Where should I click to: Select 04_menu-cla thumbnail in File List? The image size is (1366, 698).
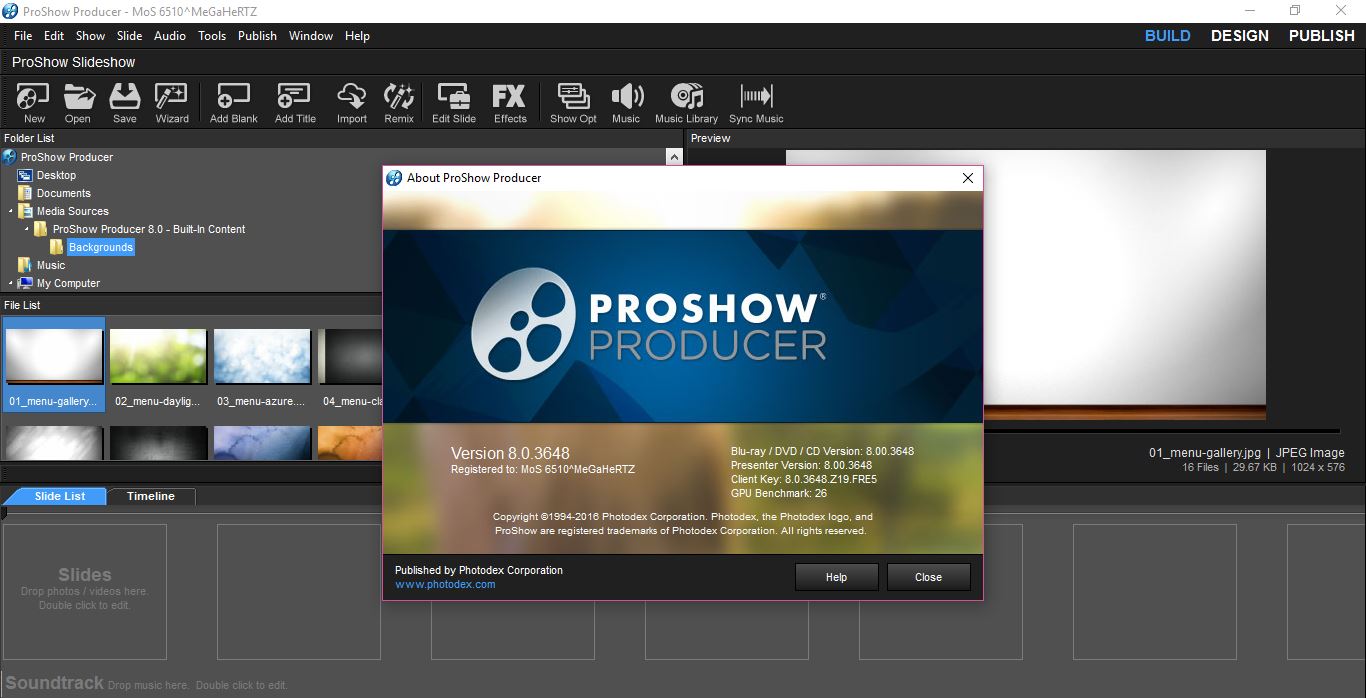click(x=350, y=363)
